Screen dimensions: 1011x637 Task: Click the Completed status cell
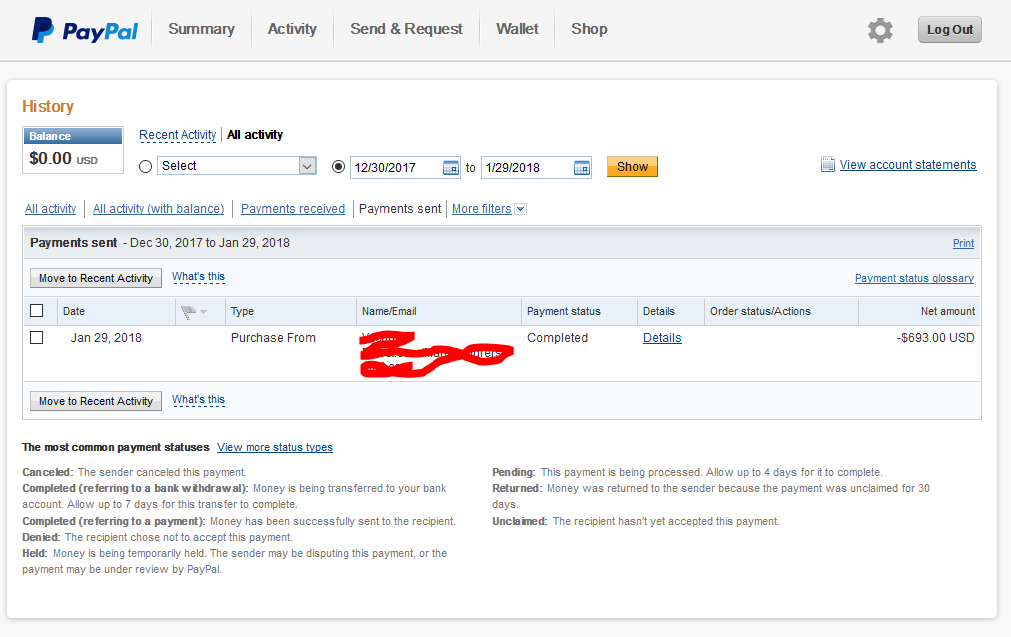click(x=557, y=338)
